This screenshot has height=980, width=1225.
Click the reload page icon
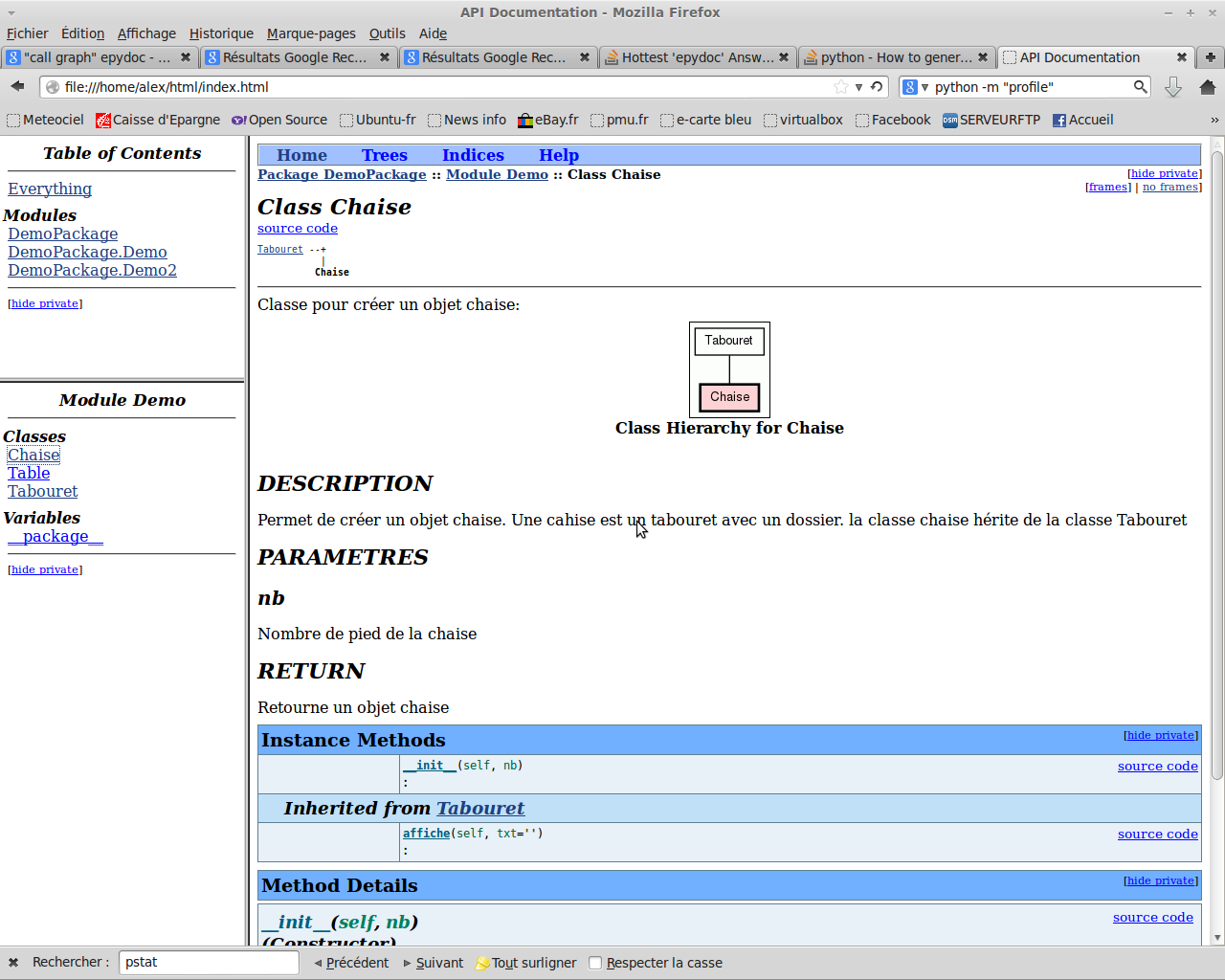pos(877,86)
